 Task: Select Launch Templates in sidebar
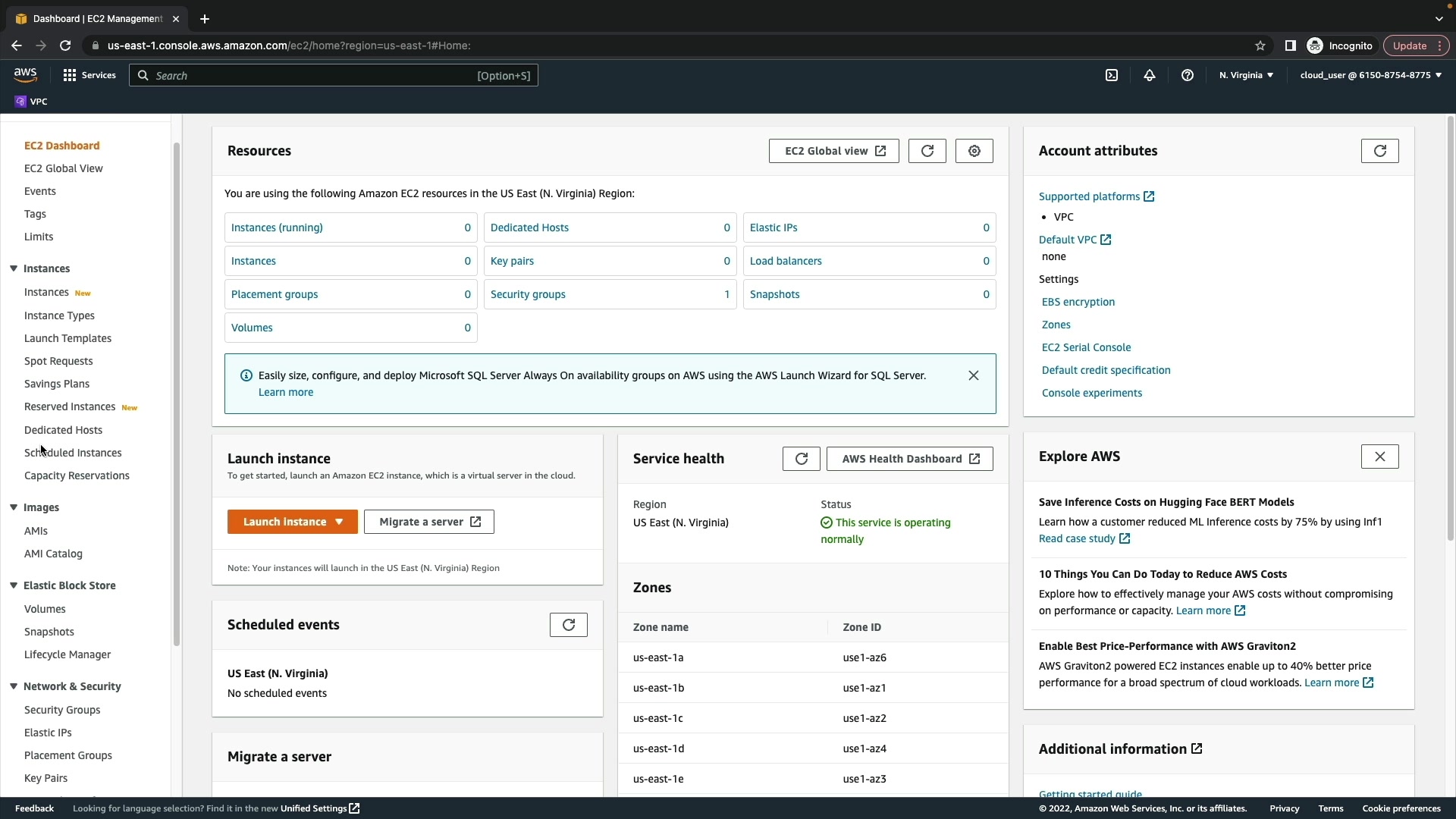pos(67,338)
